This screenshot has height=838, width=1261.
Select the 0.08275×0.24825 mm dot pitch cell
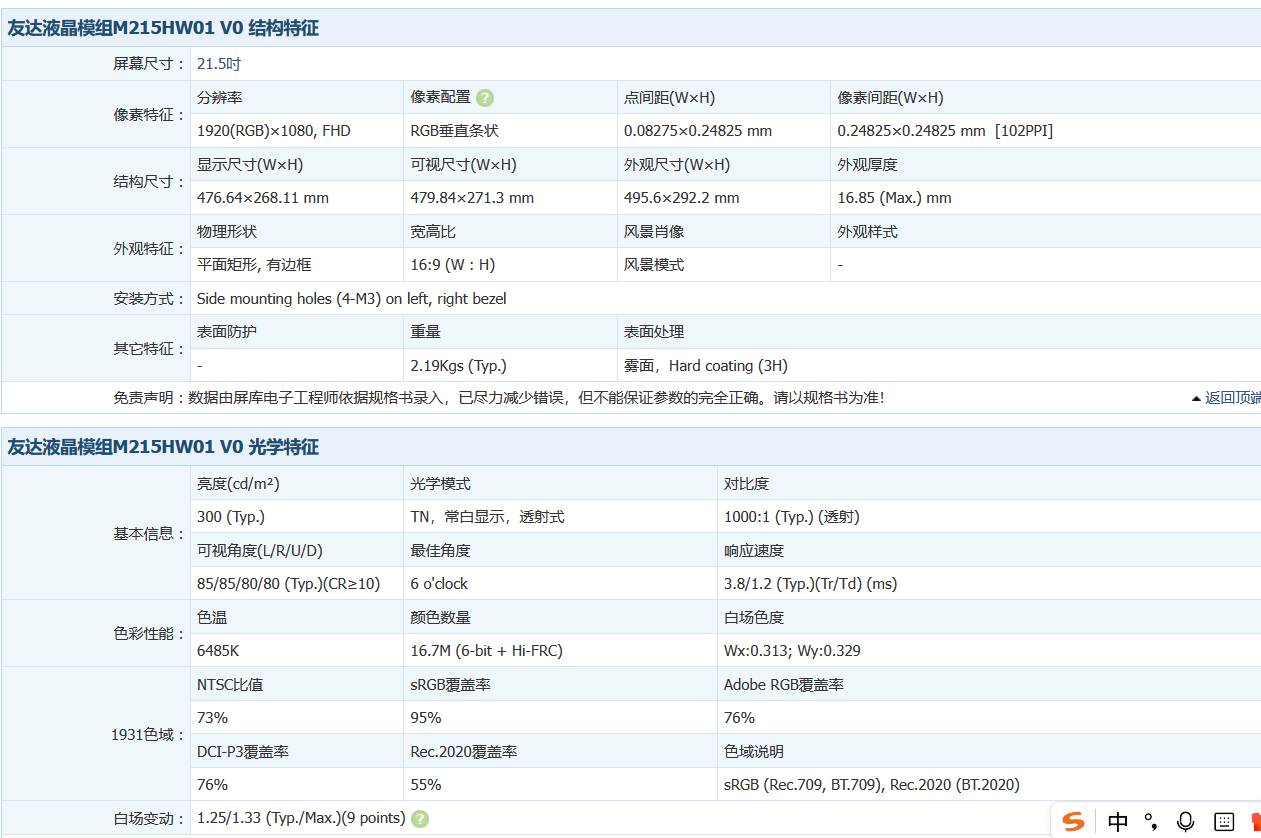pyautogui.click(x=698, y=131)
